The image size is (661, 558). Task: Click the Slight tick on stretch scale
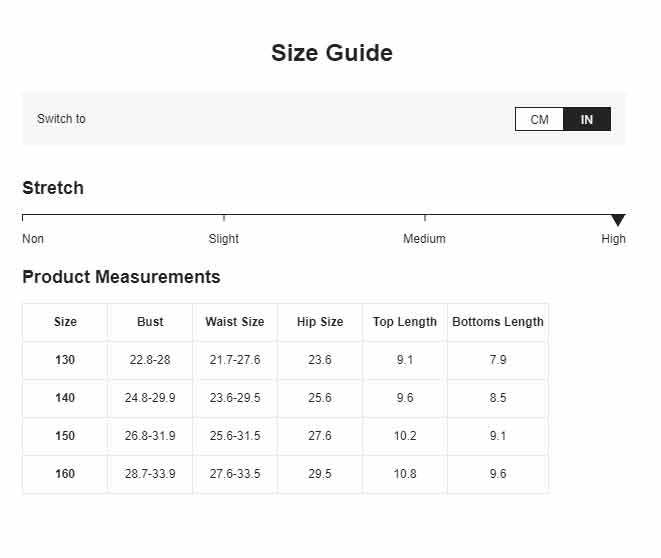click(x=224, y=217)
